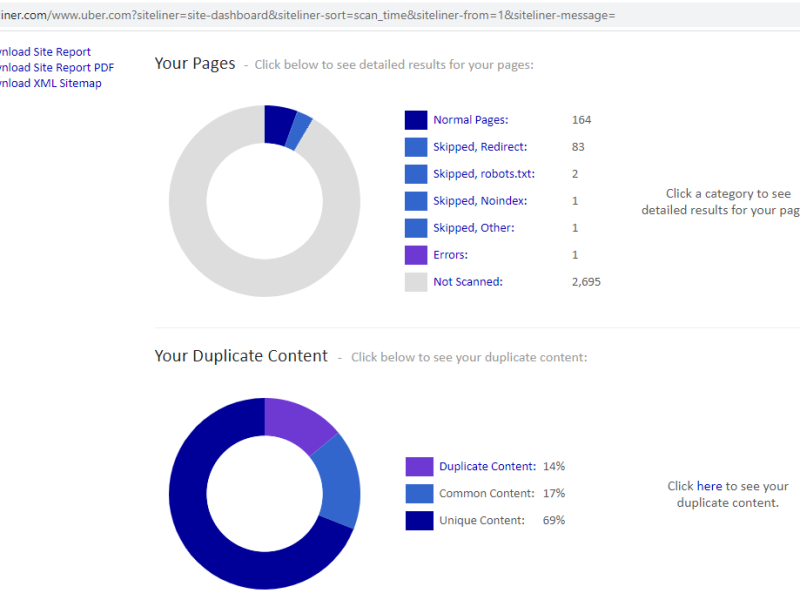Image resolution: width=800 pixels, height=600 pixels.
Task: Open the Duplicate Content link
Action: [x=487, y=466]
